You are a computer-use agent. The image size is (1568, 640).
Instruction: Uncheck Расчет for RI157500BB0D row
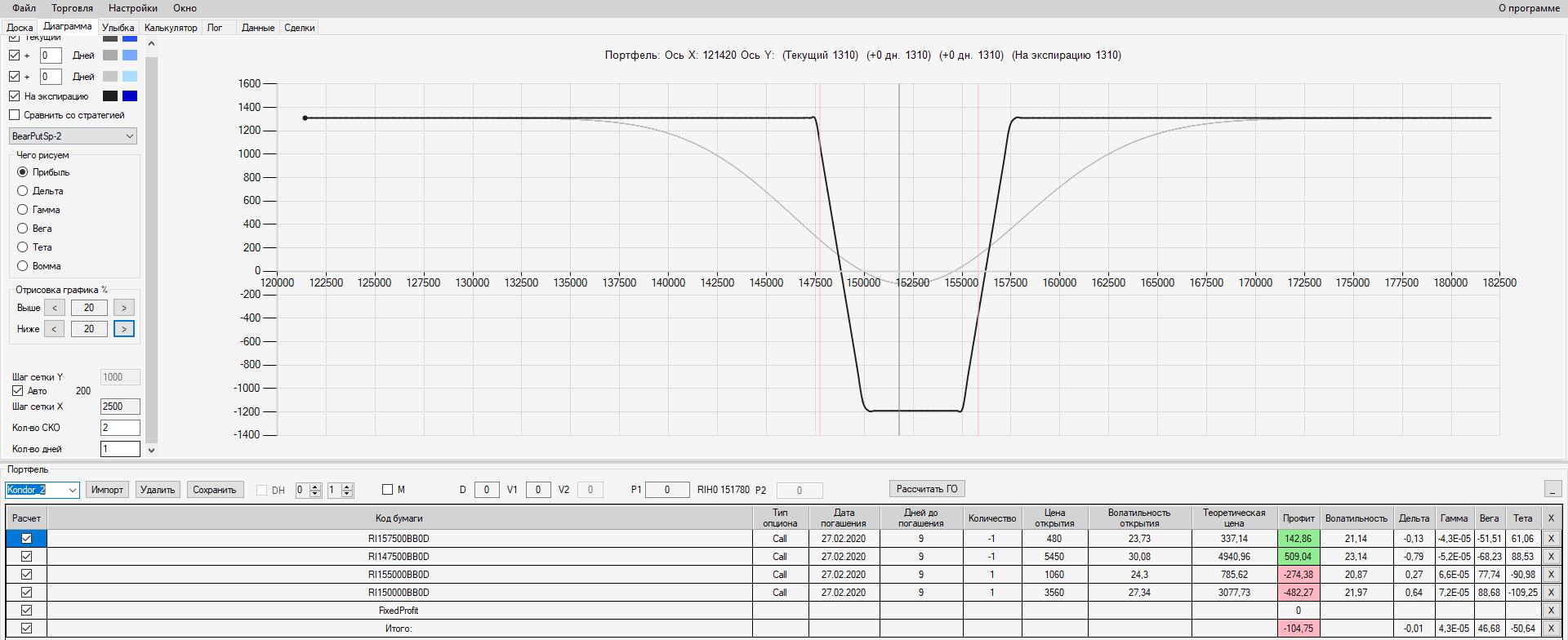26,539
